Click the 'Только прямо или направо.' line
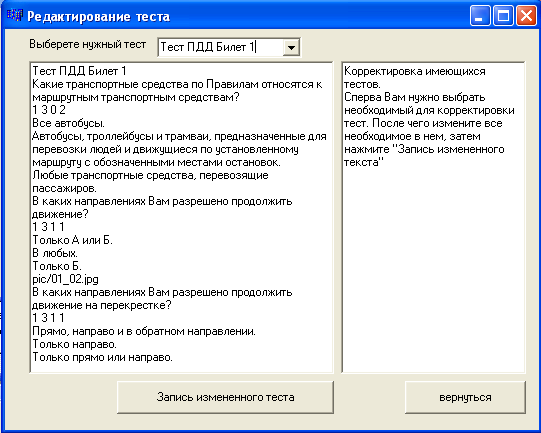 coord(102,357)
